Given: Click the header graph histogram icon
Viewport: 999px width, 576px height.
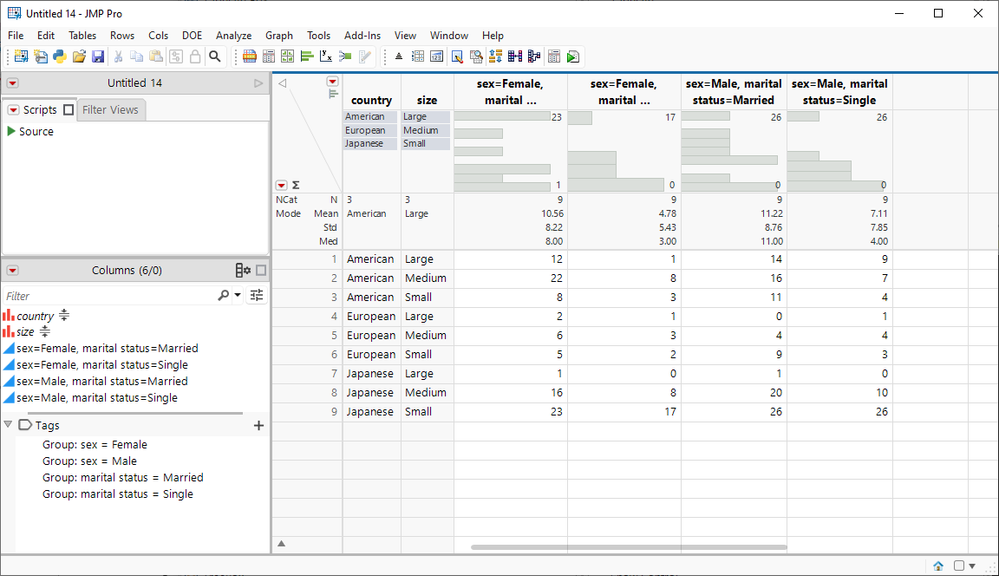Looking at the screenshot, I should tap(333, 94).
